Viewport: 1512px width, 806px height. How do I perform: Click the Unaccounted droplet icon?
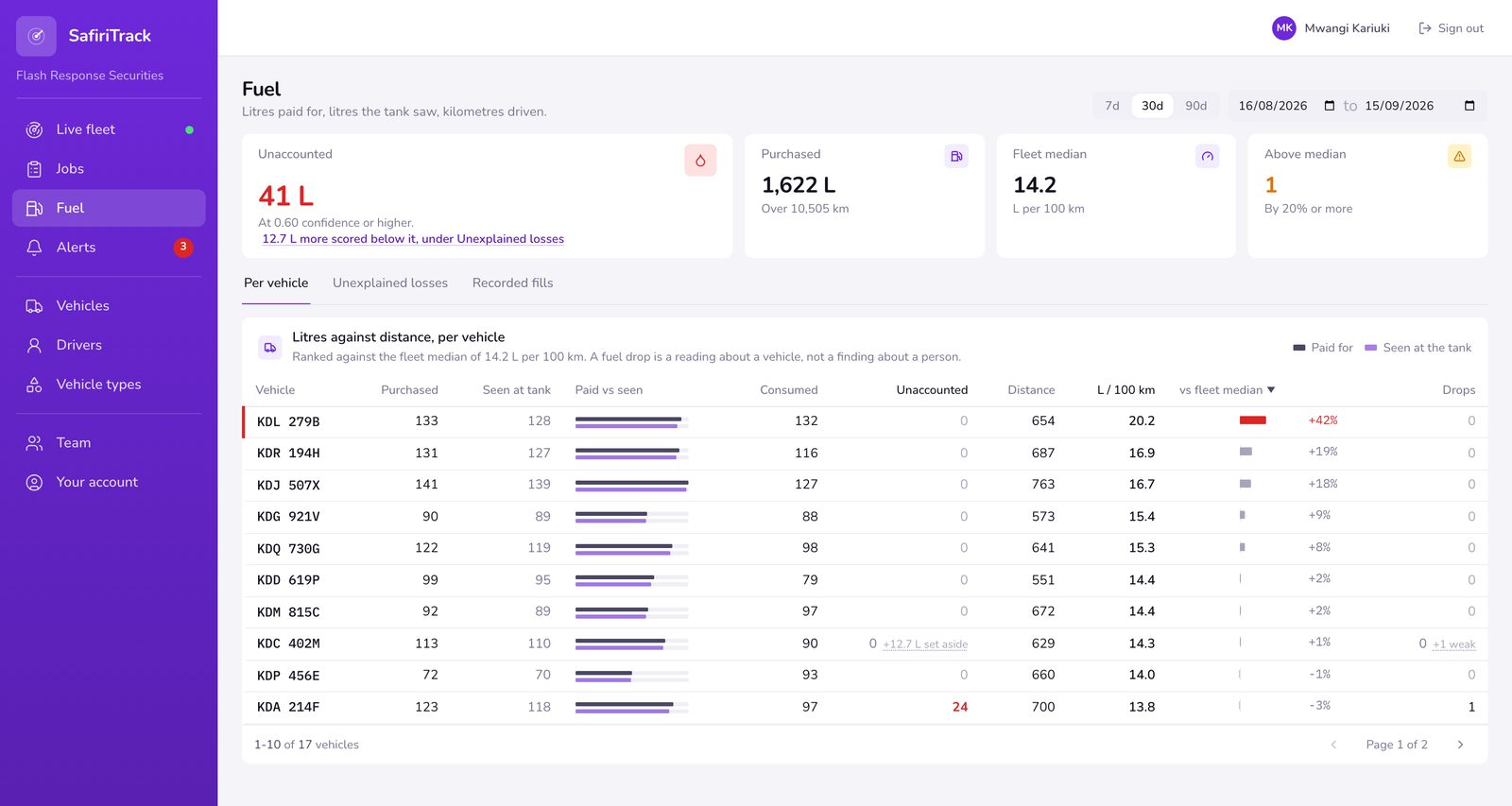coord(700,161)
